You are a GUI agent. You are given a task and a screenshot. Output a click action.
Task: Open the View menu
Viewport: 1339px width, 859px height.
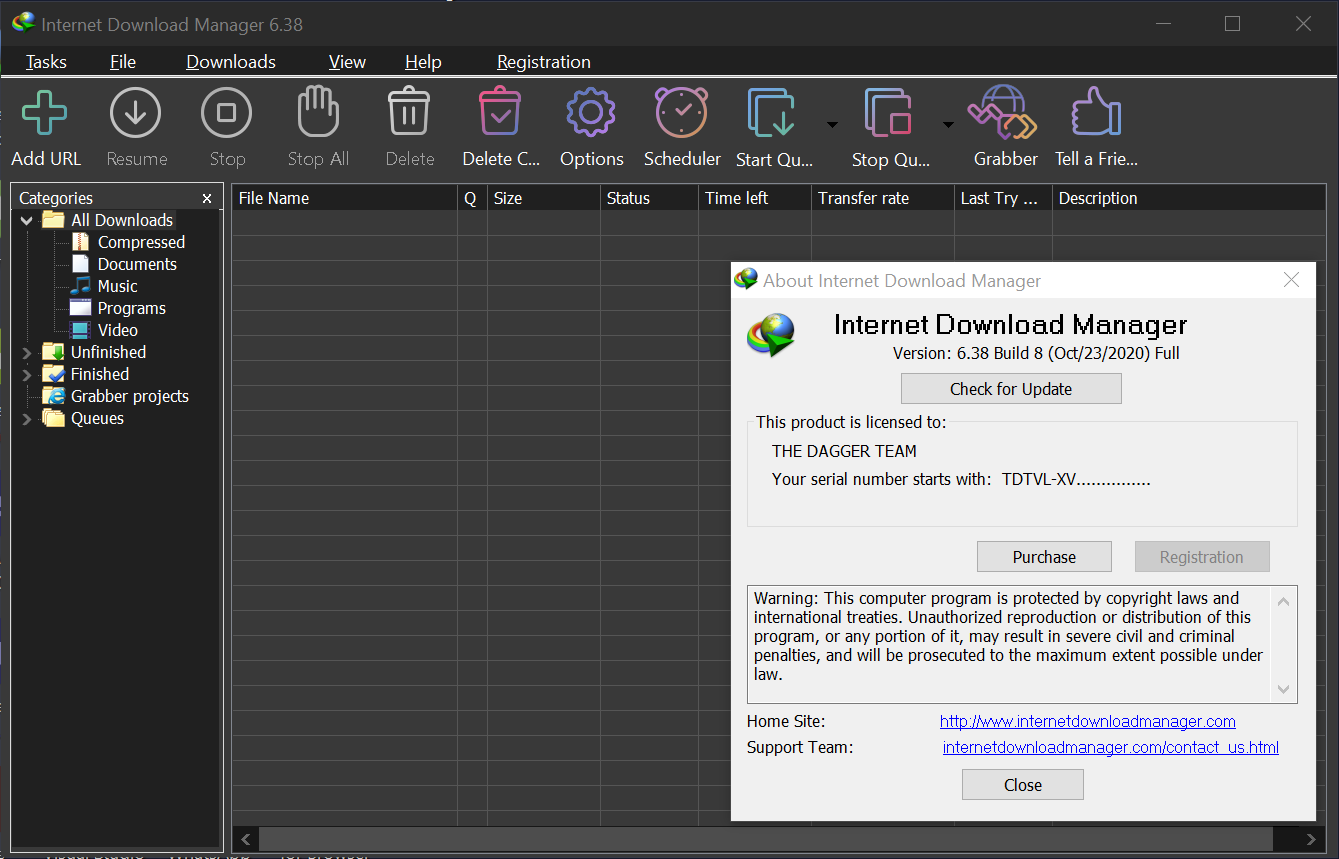coord(347,62)
